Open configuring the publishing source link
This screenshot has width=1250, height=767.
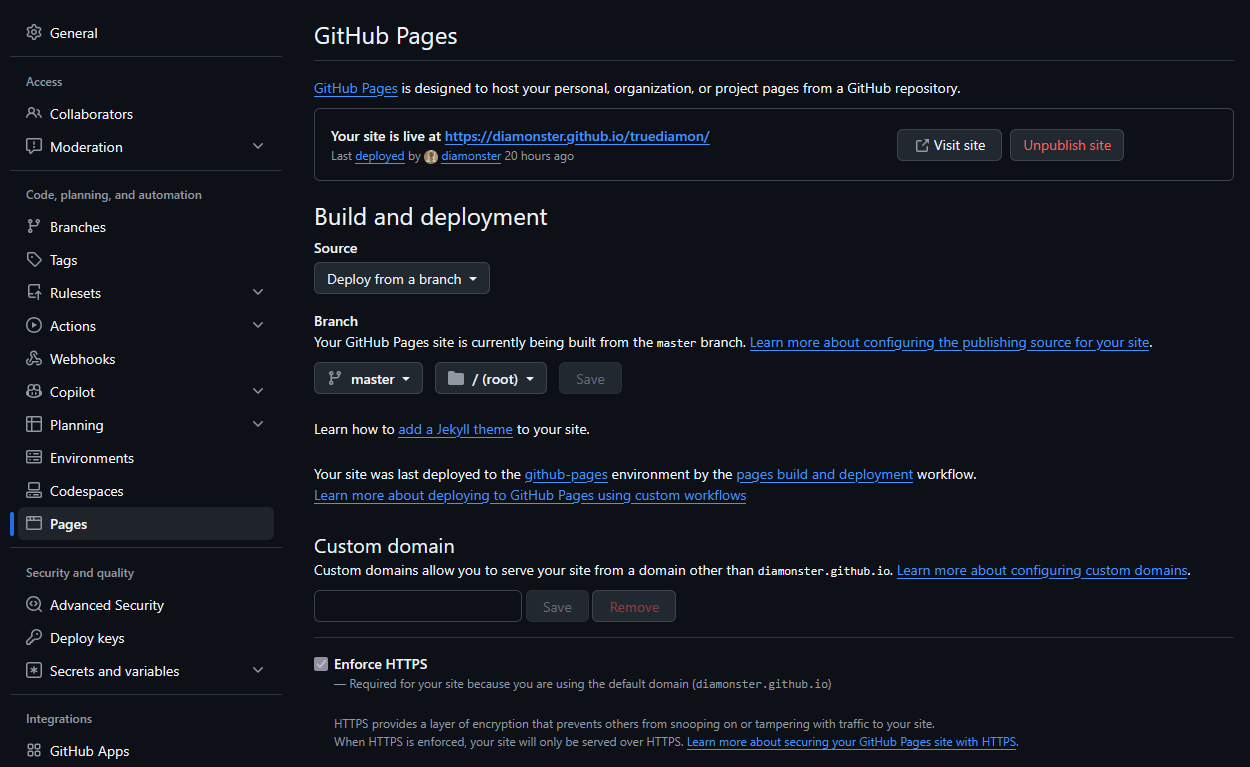pyautogui.click(x=949, y=342)
